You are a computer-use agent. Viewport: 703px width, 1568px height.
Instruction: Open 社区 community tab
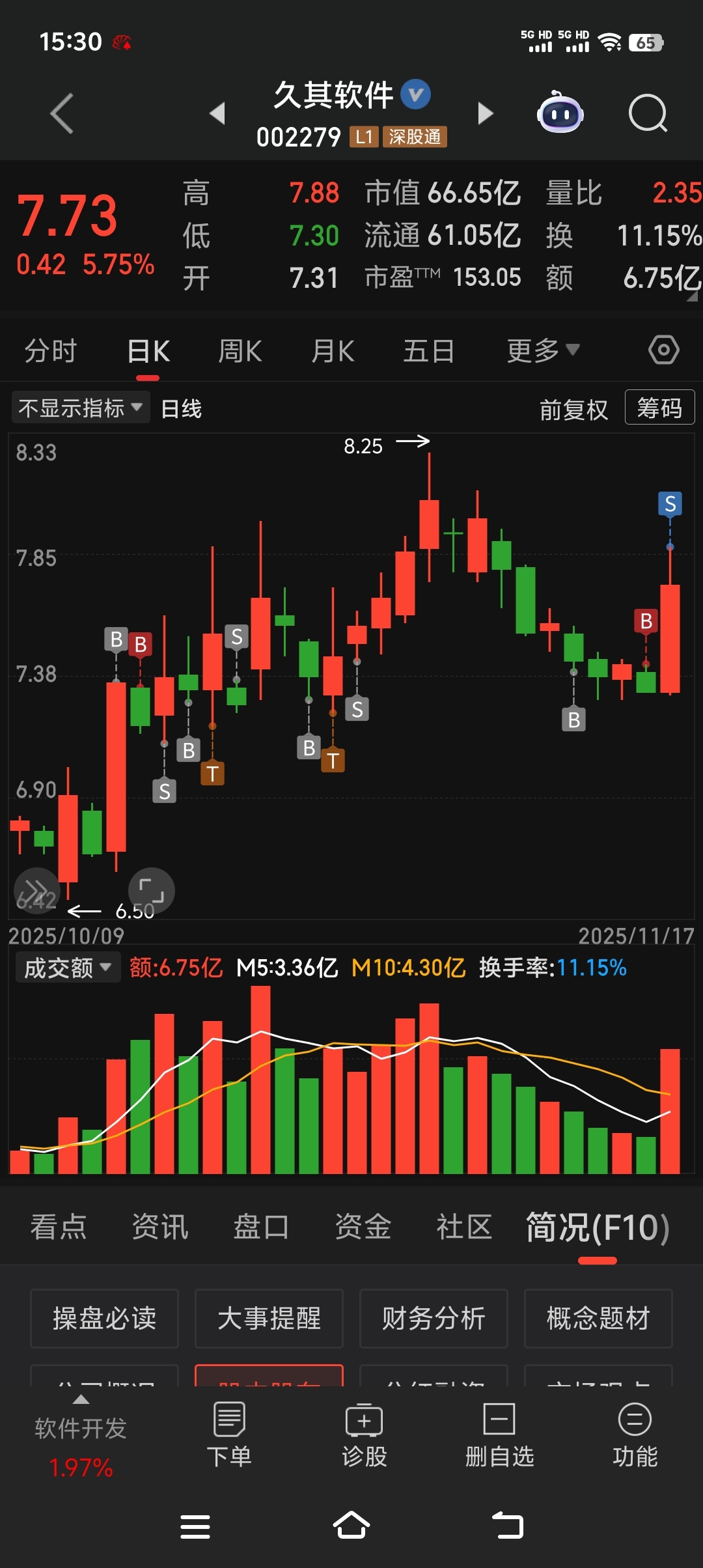click(464, 1227)
